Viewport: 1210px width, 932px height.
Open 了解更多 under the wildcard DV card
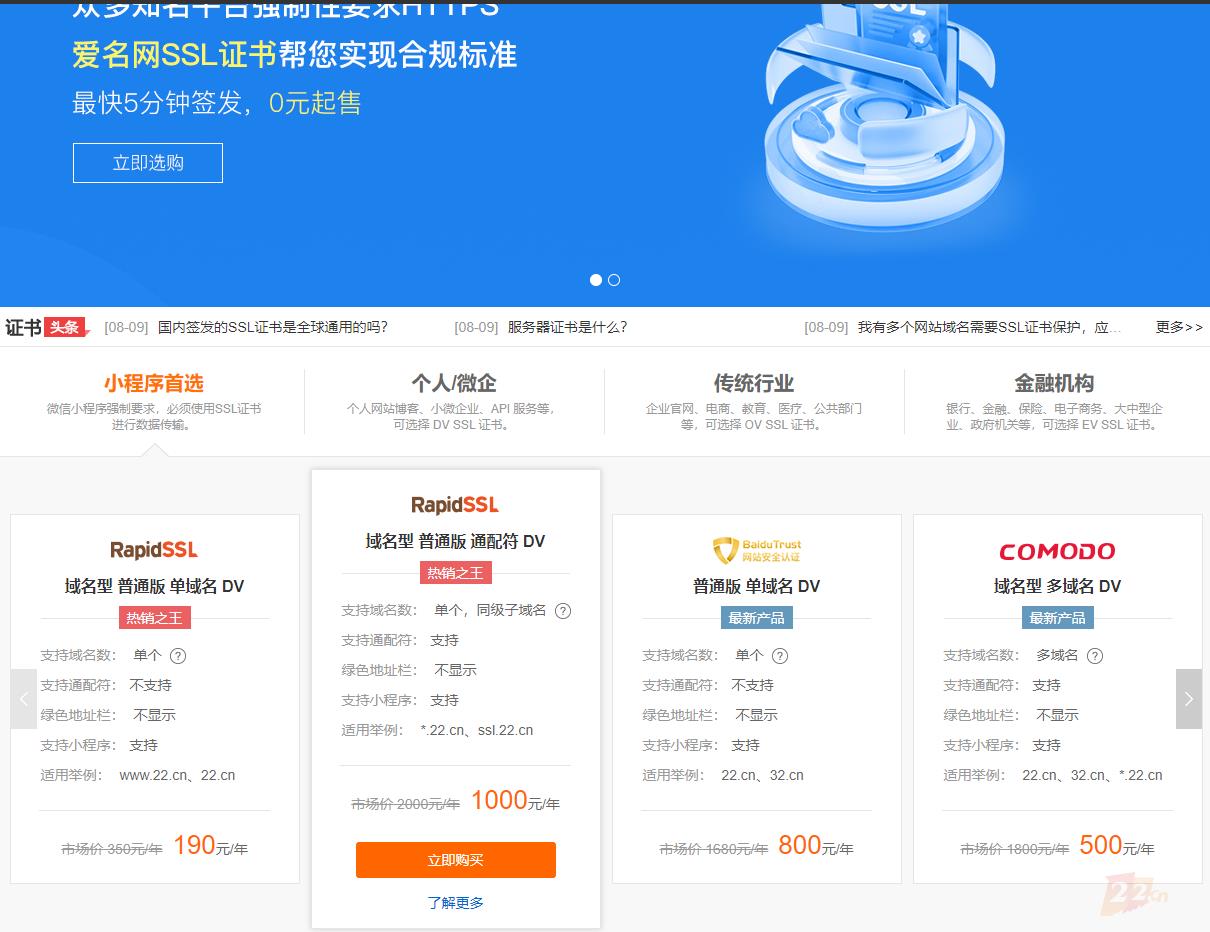click(x=455, y=902)
